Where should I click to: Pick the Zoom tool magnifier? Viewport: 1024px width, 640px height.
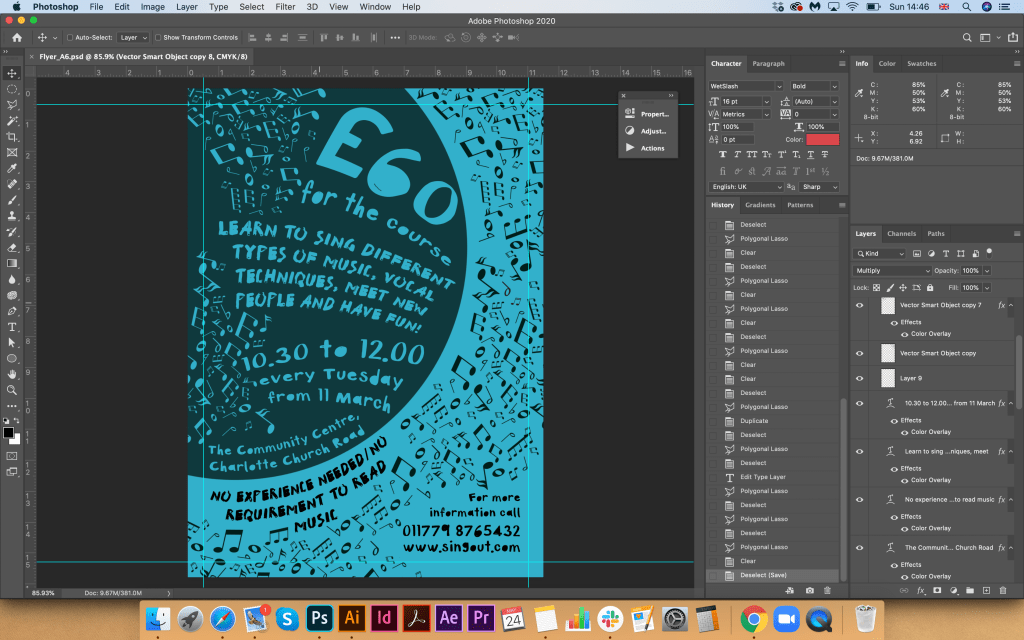[12, 390]
